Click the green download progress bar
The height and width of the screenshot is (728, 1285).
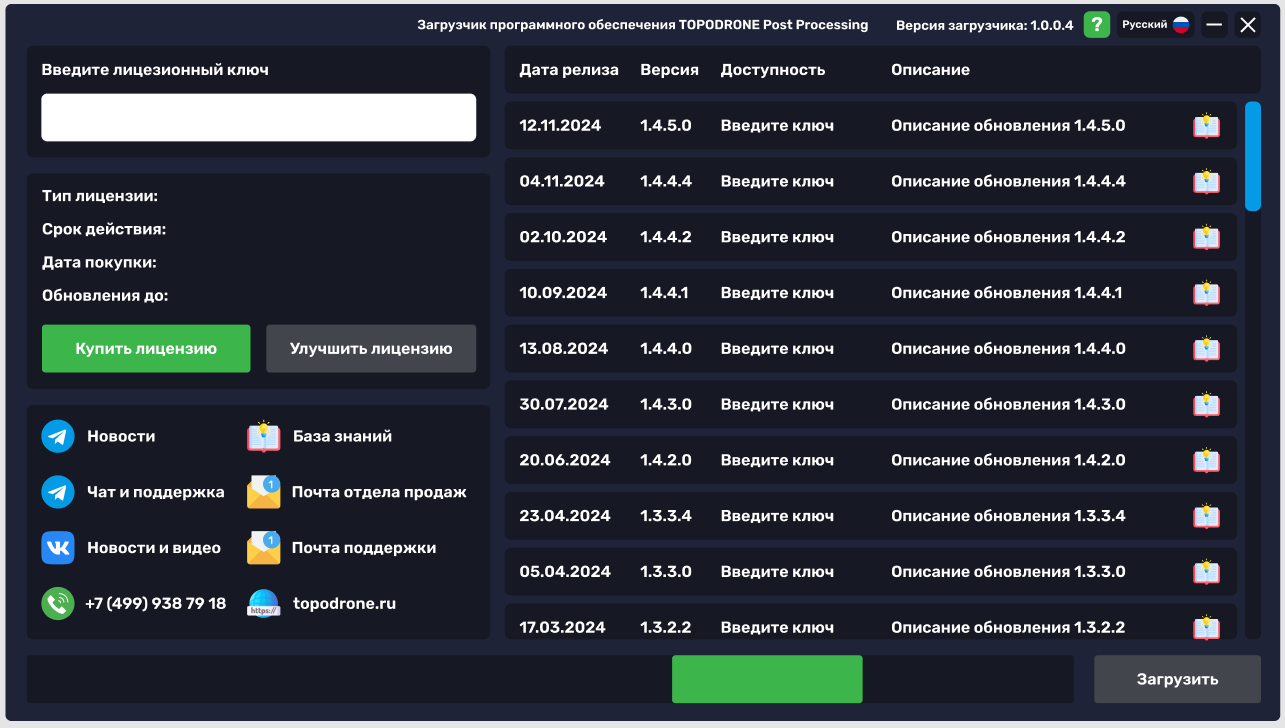[767, 679]
